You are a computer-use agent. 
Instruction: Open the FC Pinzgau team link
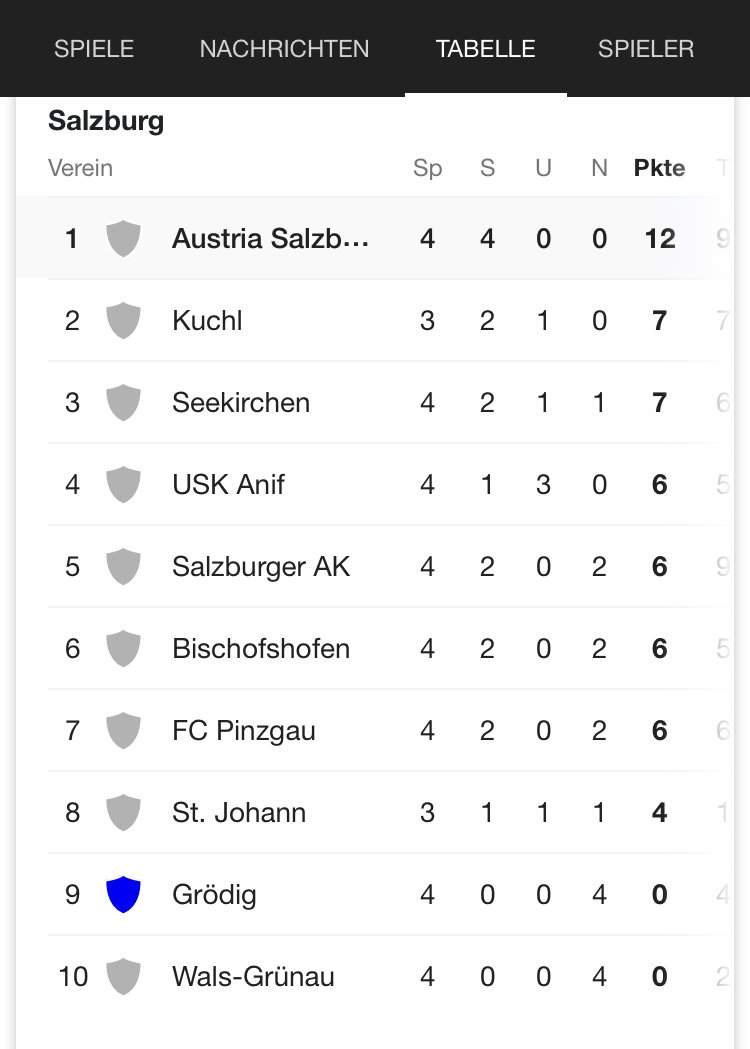coord(243,731)
